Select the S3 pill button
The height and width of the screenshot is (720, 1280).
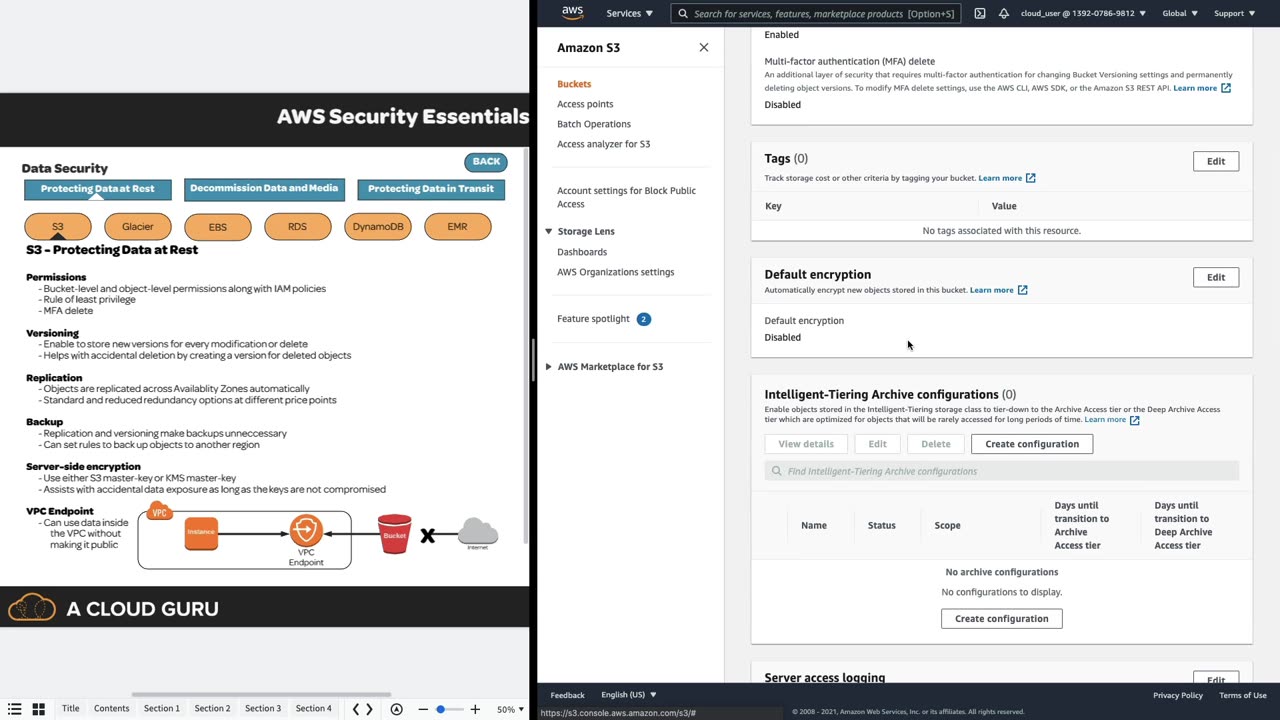click(58, 227)
